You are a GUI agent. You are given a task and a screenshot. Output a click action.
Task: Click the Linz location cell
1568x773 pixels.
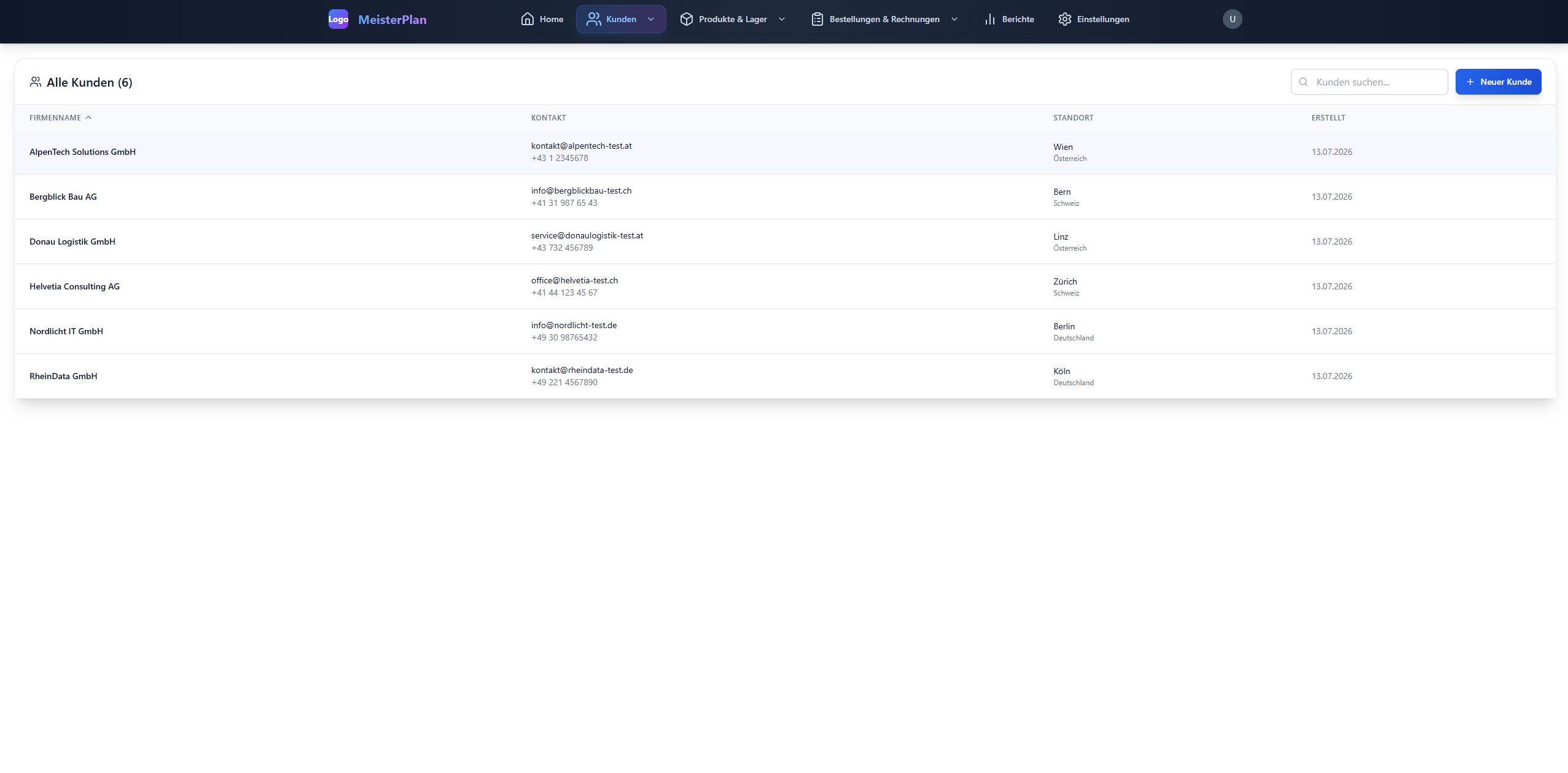1070,242
